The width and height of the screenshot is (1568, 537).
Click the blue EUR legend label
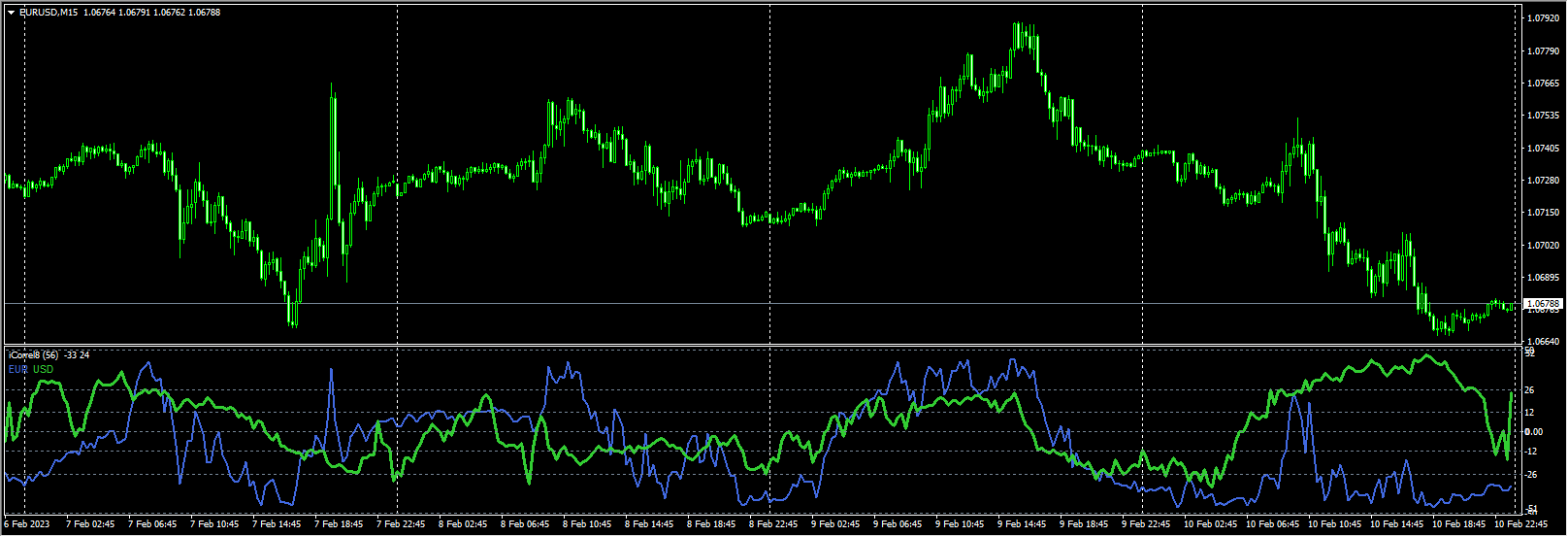point(17,369)
